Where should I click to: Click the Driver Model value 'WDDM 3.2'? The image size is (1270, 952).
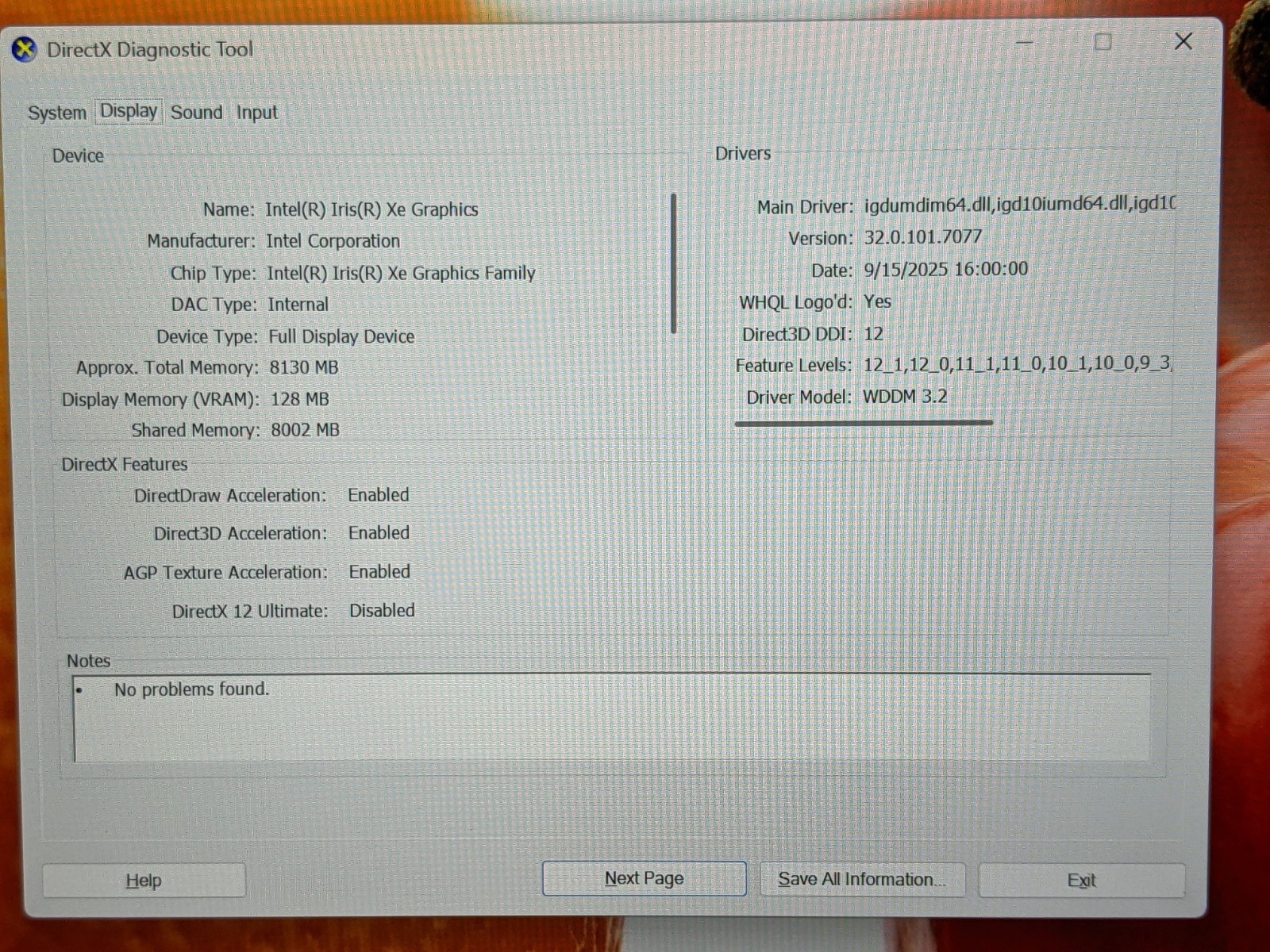[x=905, y=396]
